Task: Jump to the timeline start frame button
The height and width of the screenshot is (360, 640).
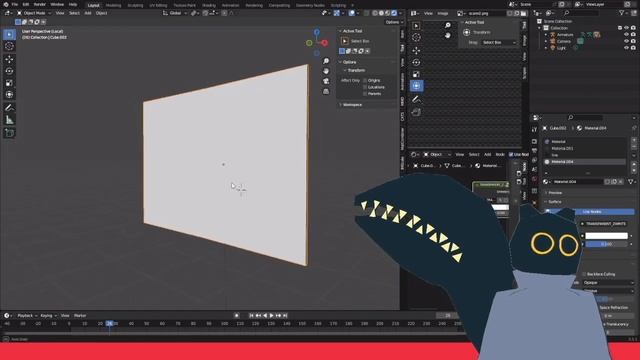Action: pyautogui.click(x=251, y=316)
